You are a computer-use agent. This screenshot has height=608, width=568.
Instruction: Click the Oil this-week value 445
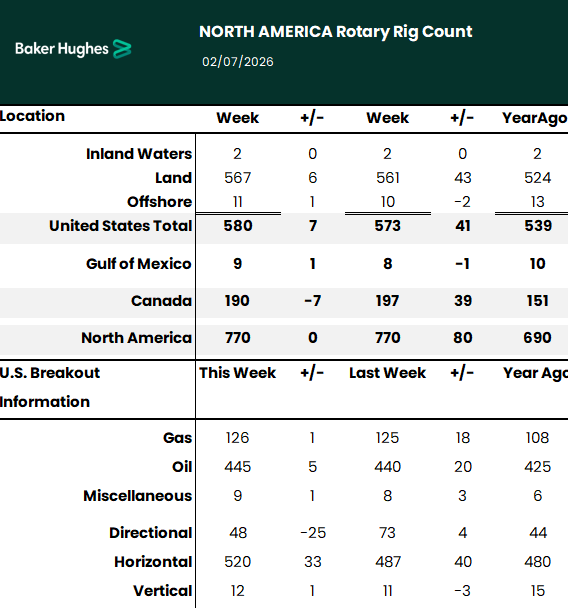pos(238,467)
